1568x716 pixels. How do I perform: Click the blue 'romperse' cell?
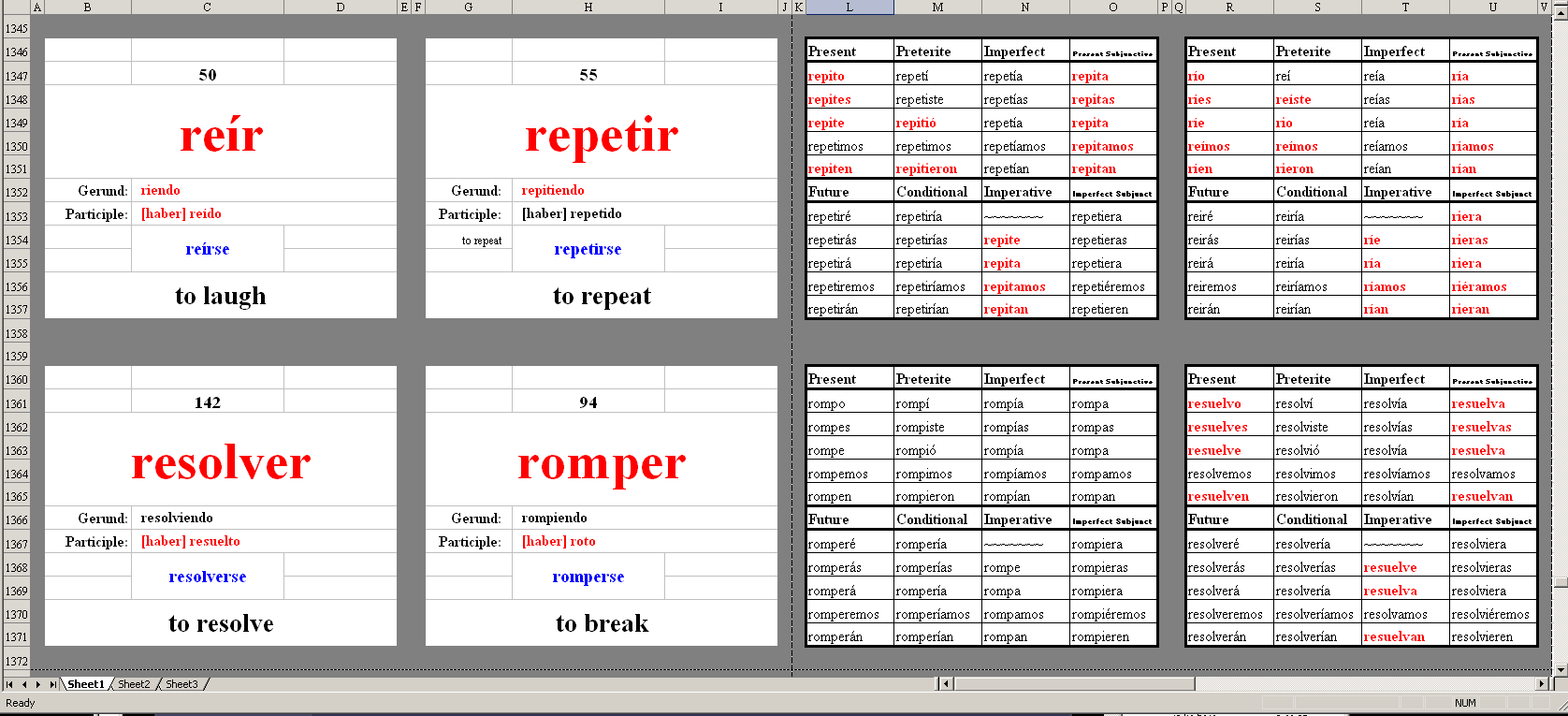(x=588, y=577)
